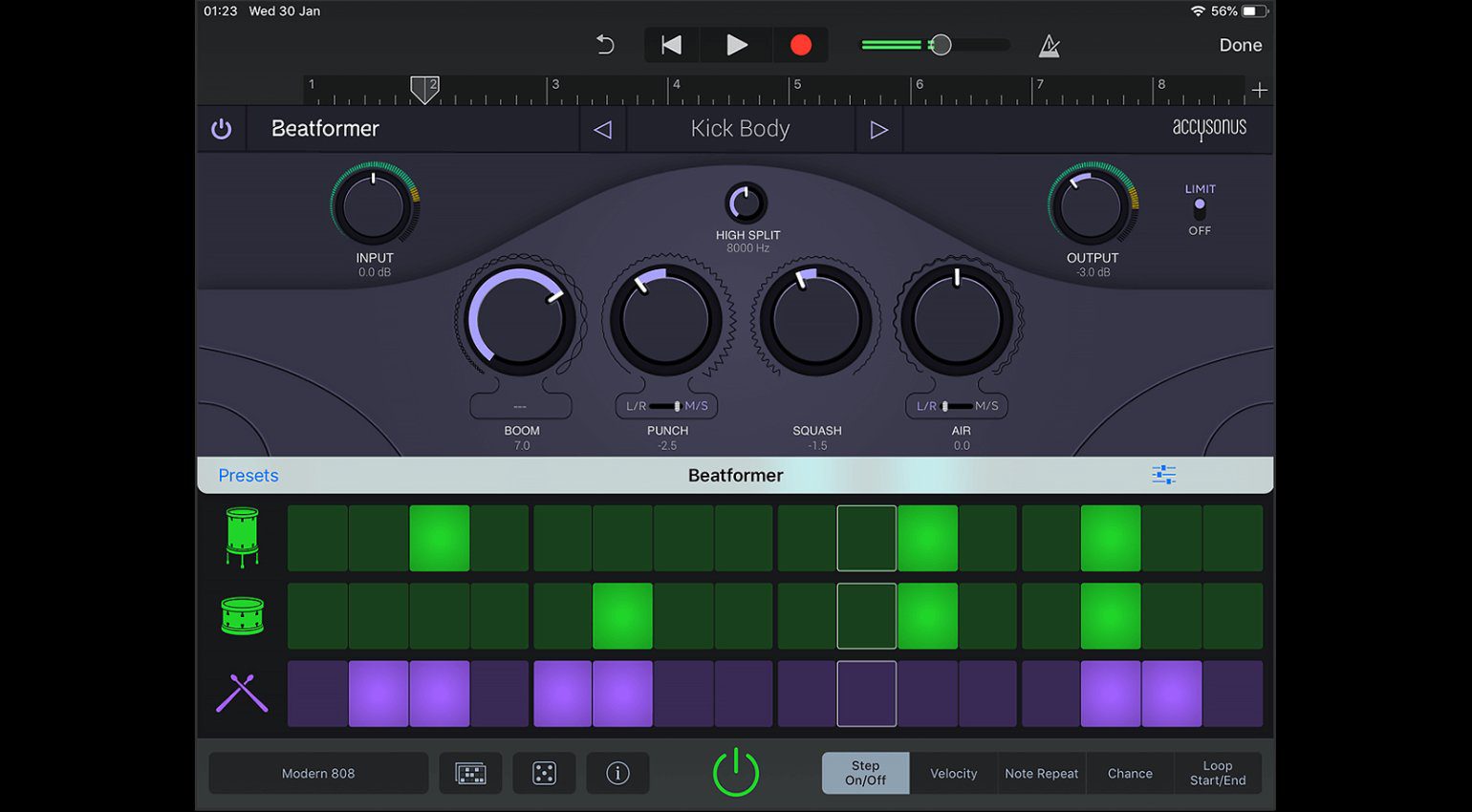The height and width of the screenshot is (812, 1472).
Task: Click the SQUASH knob
Action: 815,321
